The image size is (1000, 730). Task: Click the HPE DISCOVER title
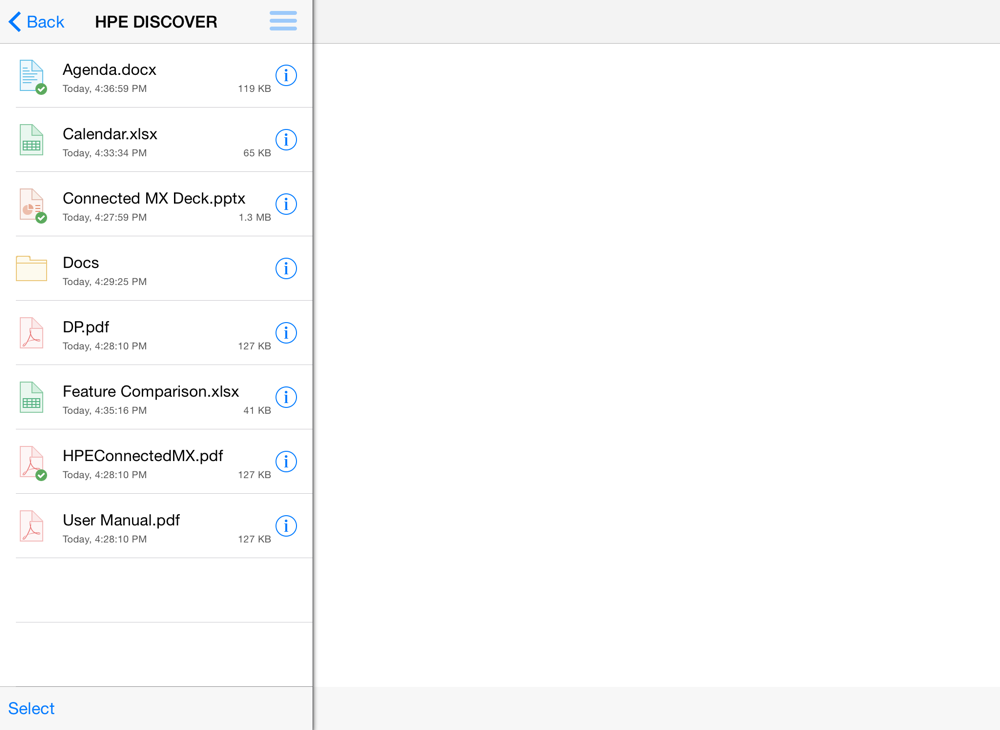pos(156,22)
